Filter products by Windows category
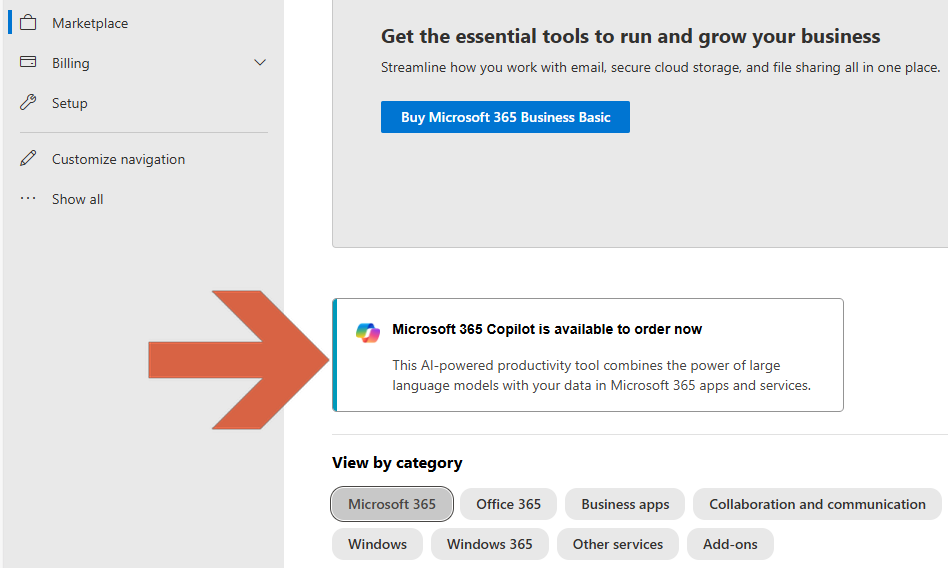This screenshot has width=948, height=568. (x=377, y=544)
